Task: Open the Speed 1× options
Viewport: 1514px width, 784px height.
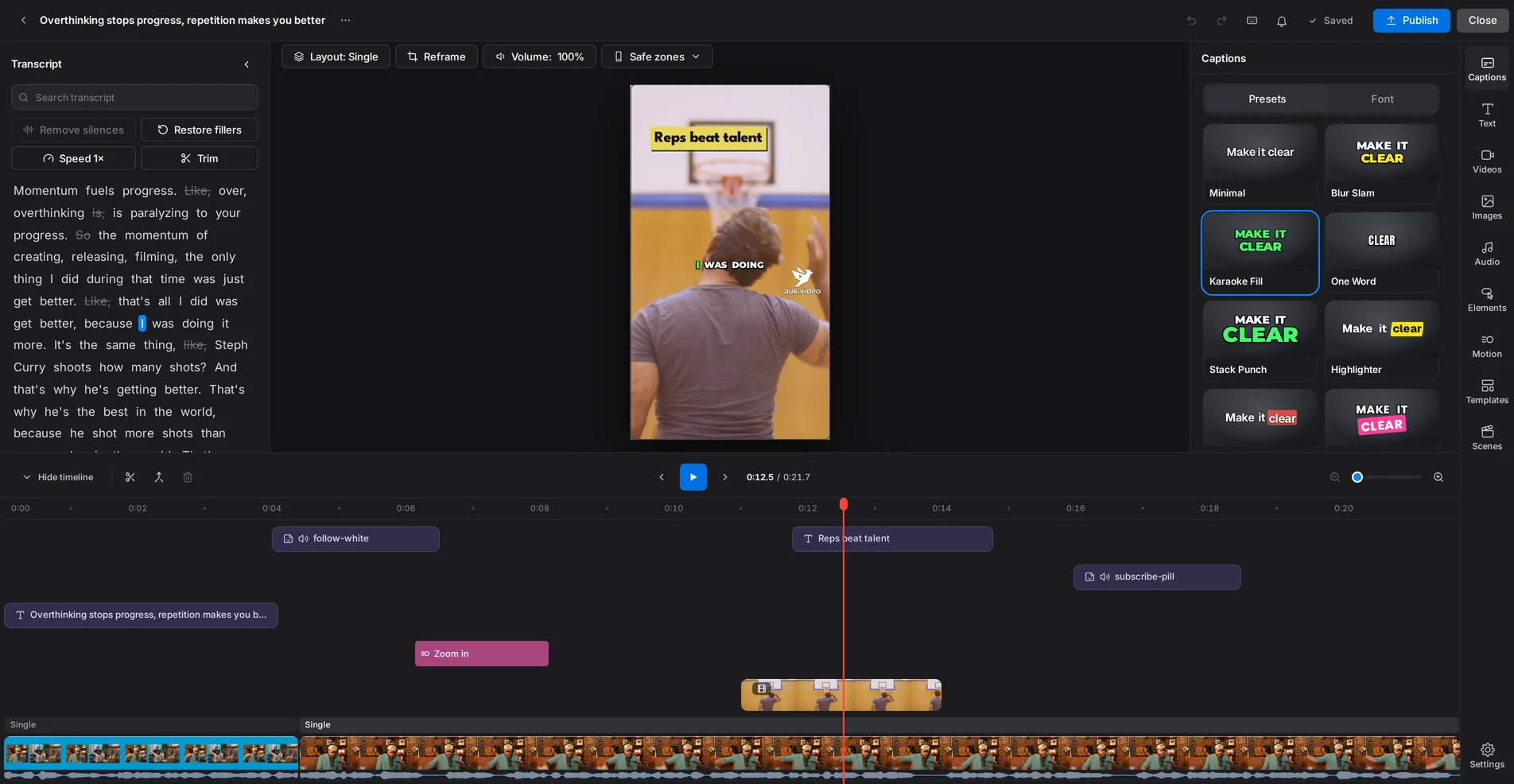Action: point(73,158)
